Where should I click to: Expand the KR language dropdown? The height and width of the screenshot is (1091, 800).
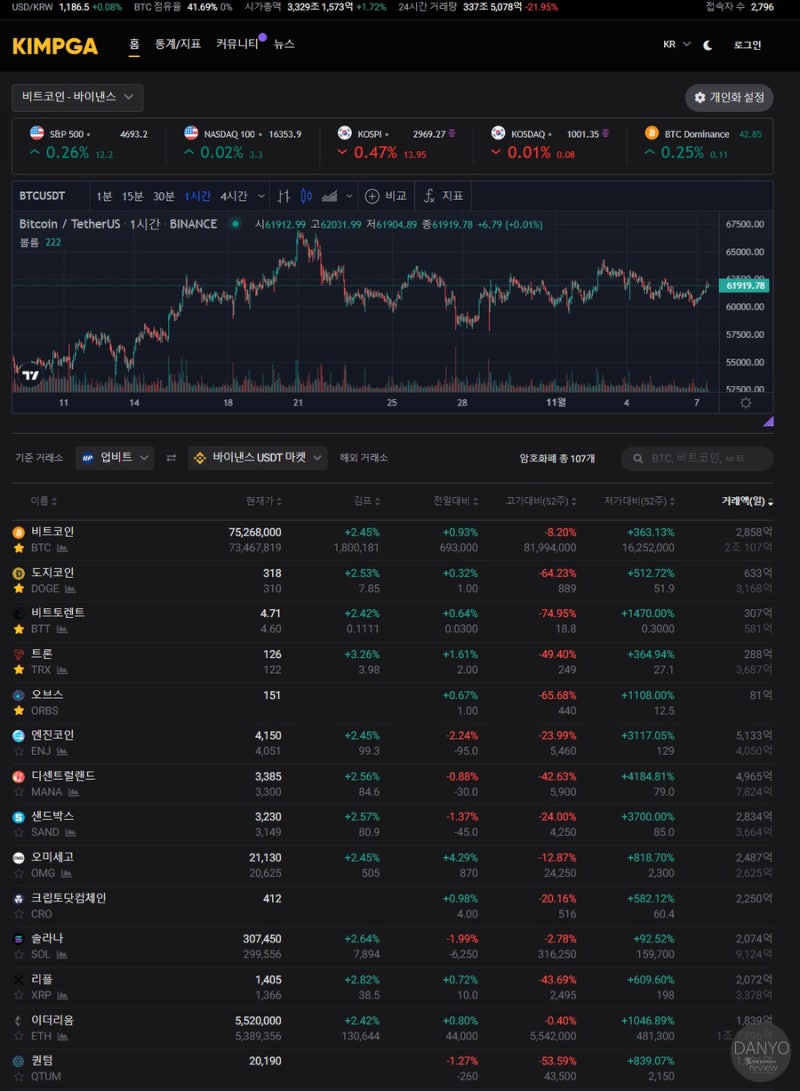click(x=676, y=44)
